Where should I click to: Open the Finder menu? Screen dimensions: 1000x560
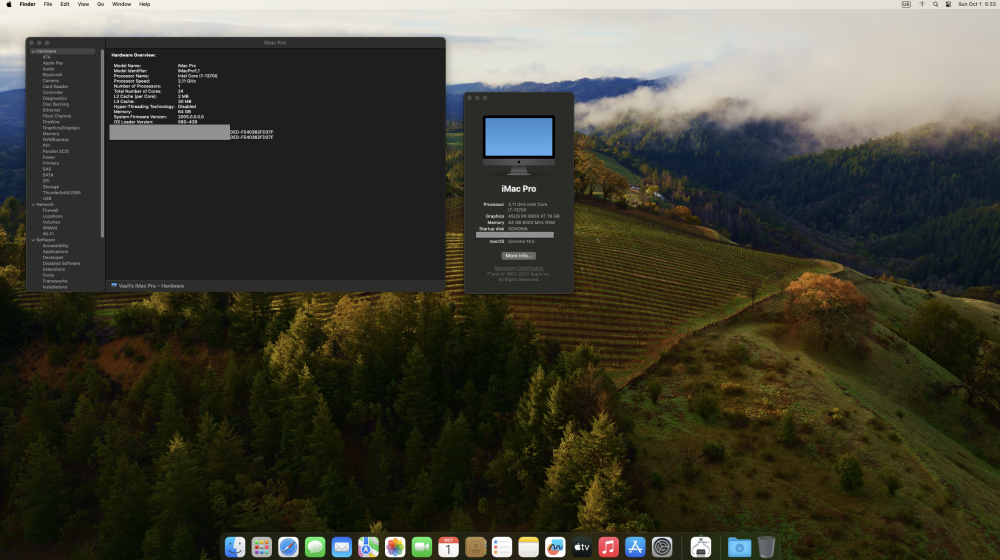coord(27,4)
